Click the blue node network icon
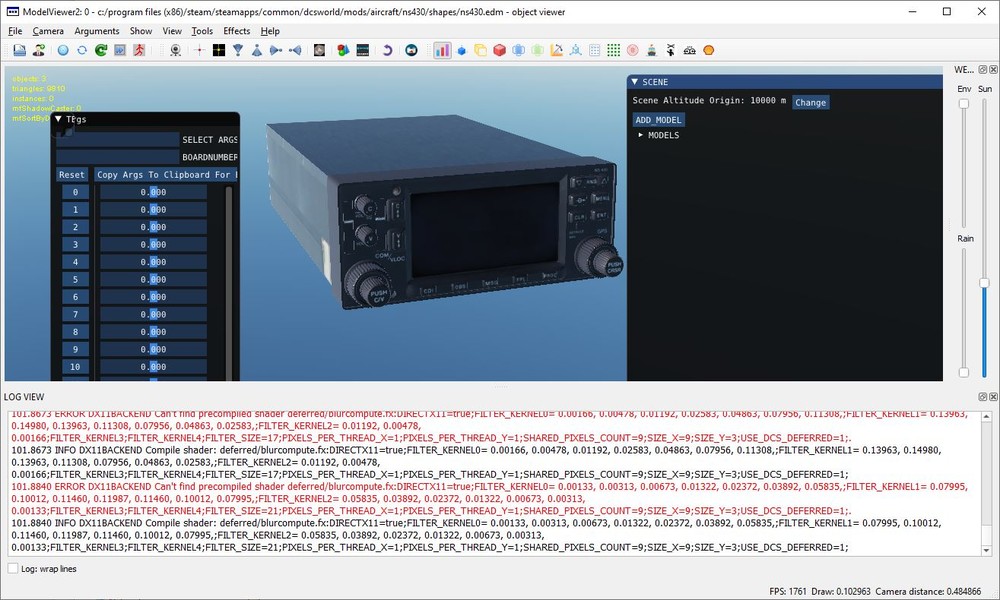The image size is (1000, 600). coord(575,50)
